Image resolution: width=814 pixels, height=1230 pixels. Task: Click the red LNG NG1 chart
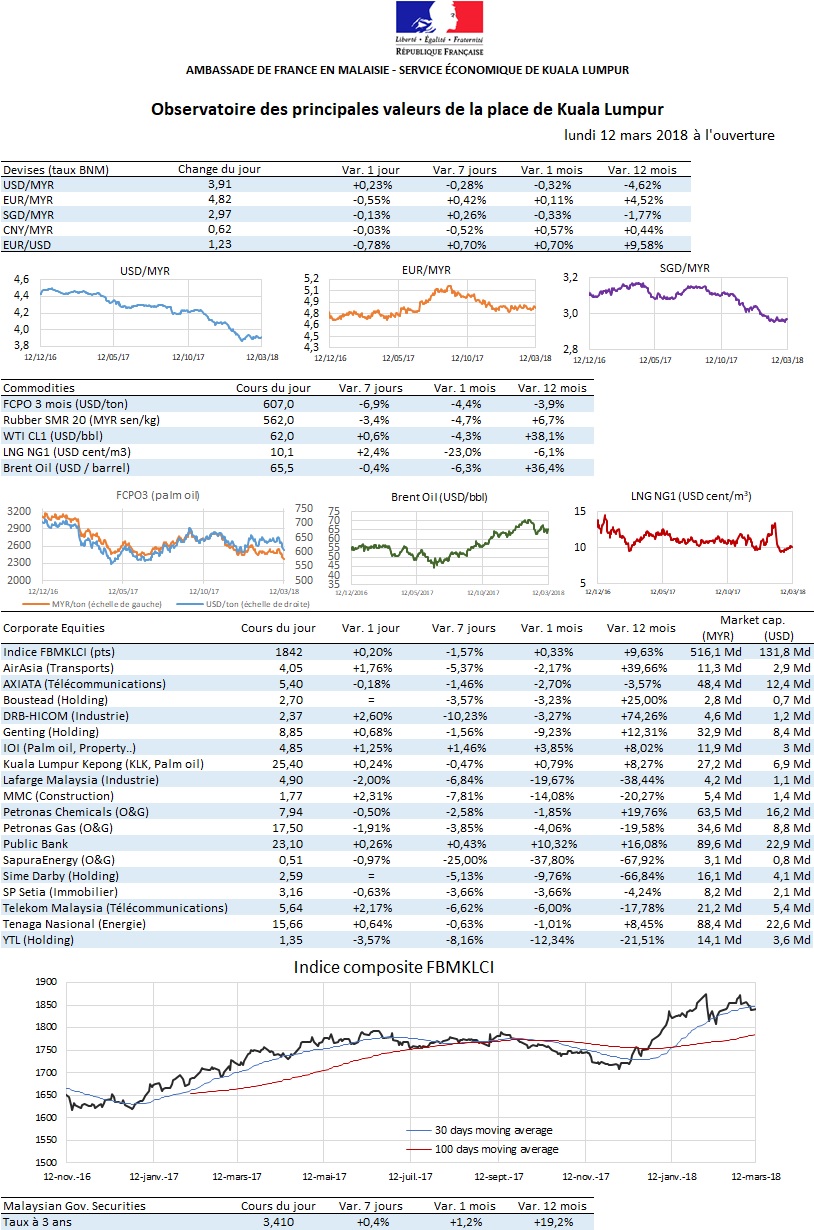pos(687,545)
